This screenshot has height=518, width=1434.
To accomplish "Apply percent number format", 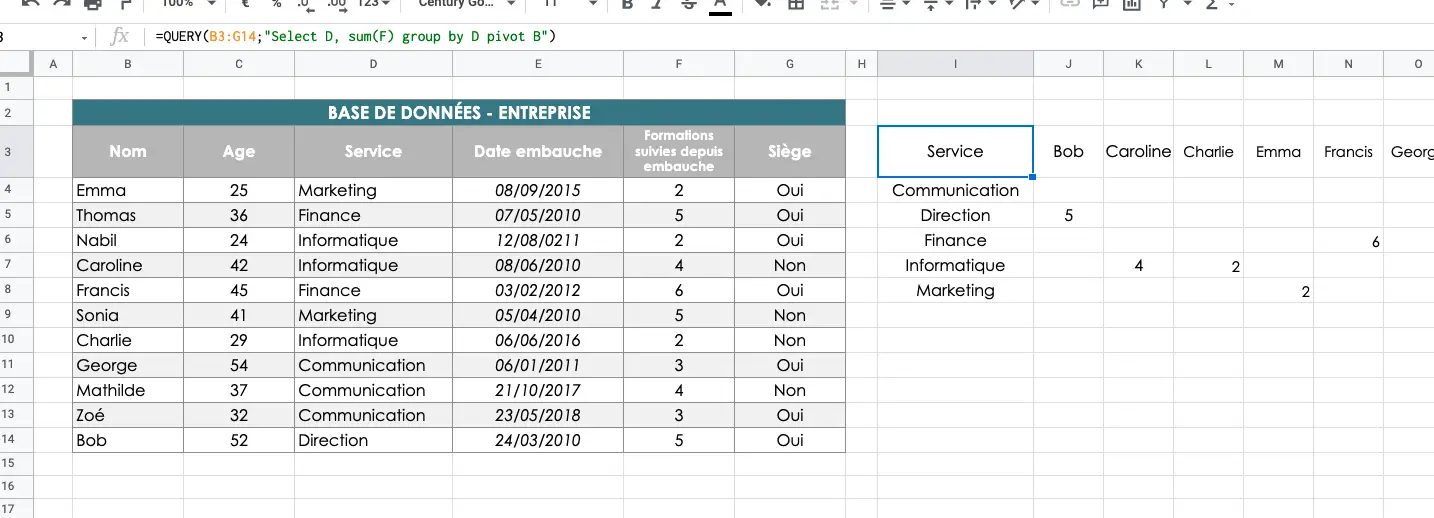I will click(278, 4).
